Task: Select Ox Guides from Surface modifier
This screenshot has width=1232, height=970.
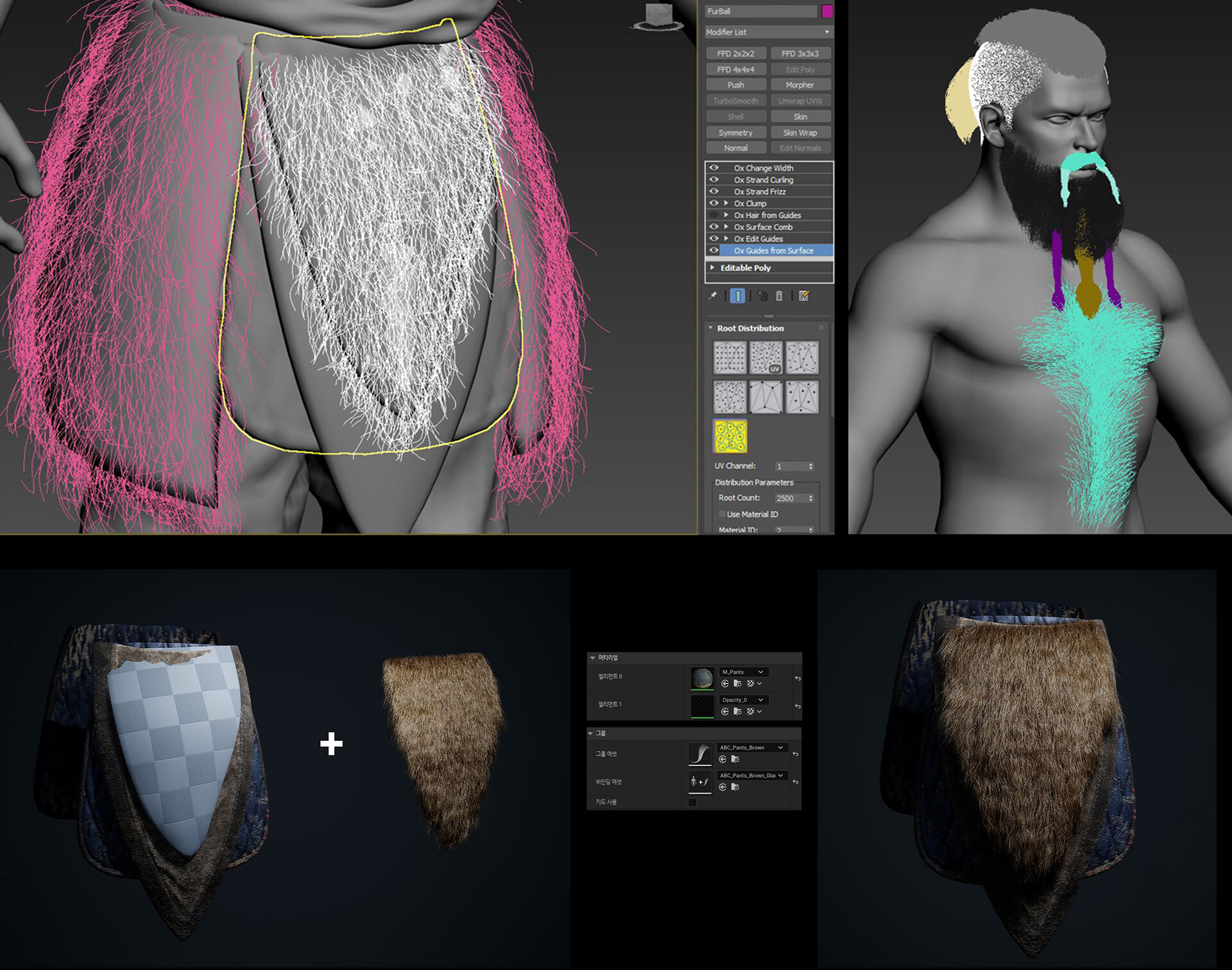Action: tap(774, 251)
